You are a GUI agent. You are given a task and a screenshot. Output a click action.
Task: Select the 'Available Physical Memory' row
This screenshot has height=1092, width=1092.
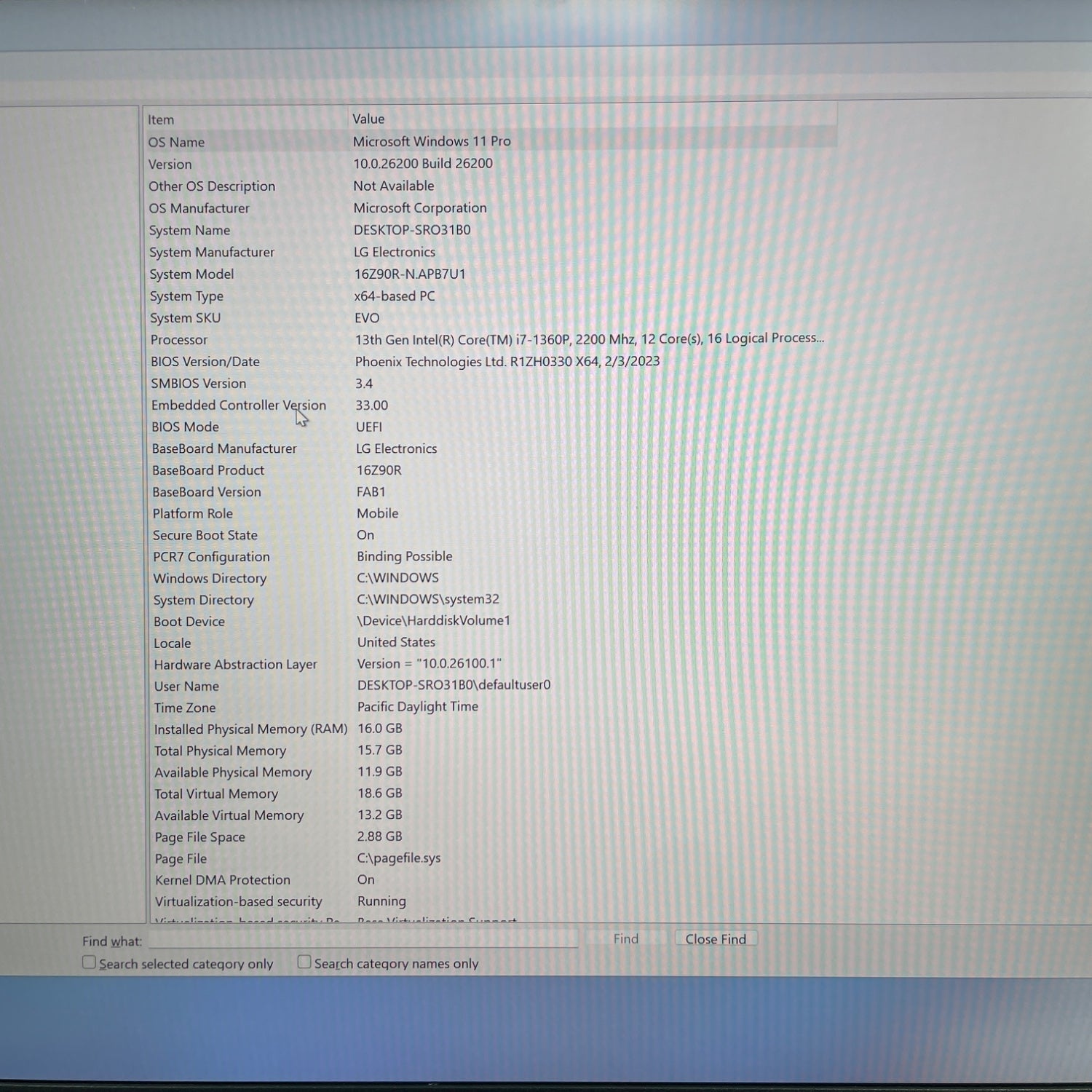tap(491, 772)
